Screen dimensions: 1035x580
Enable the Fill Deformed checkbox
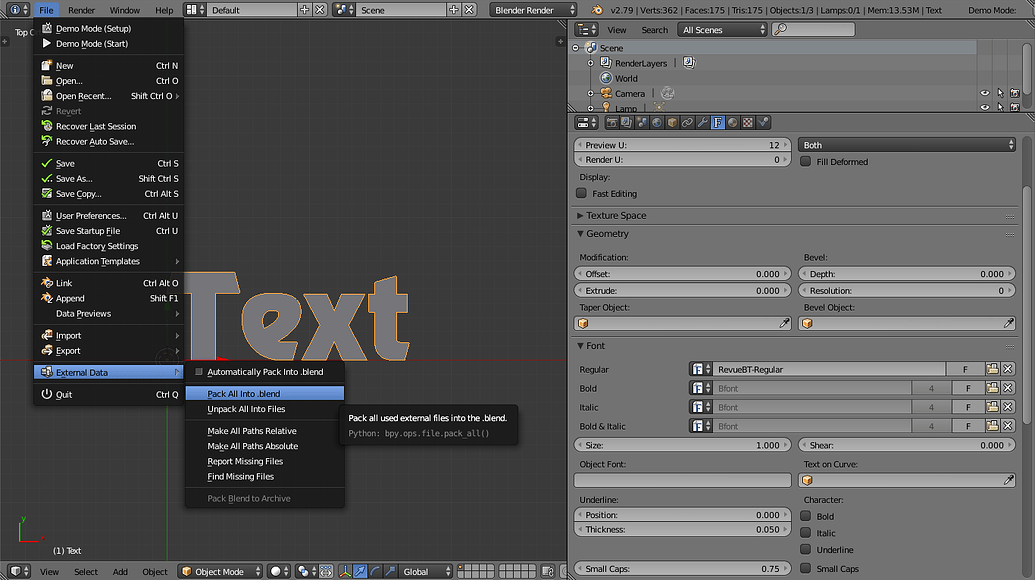[x=805, y=162]
